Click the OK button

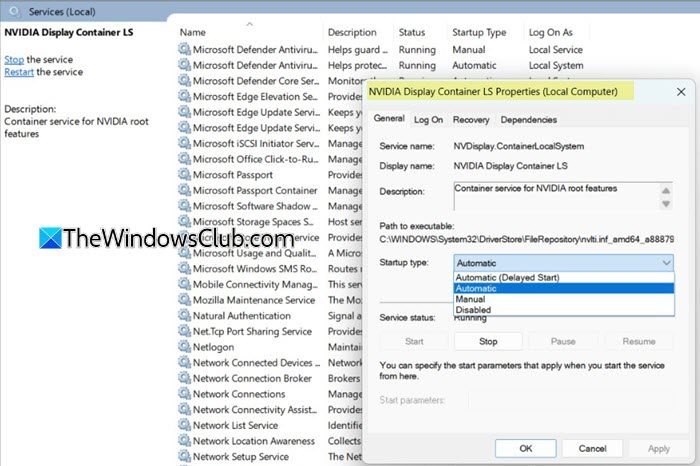525,448
